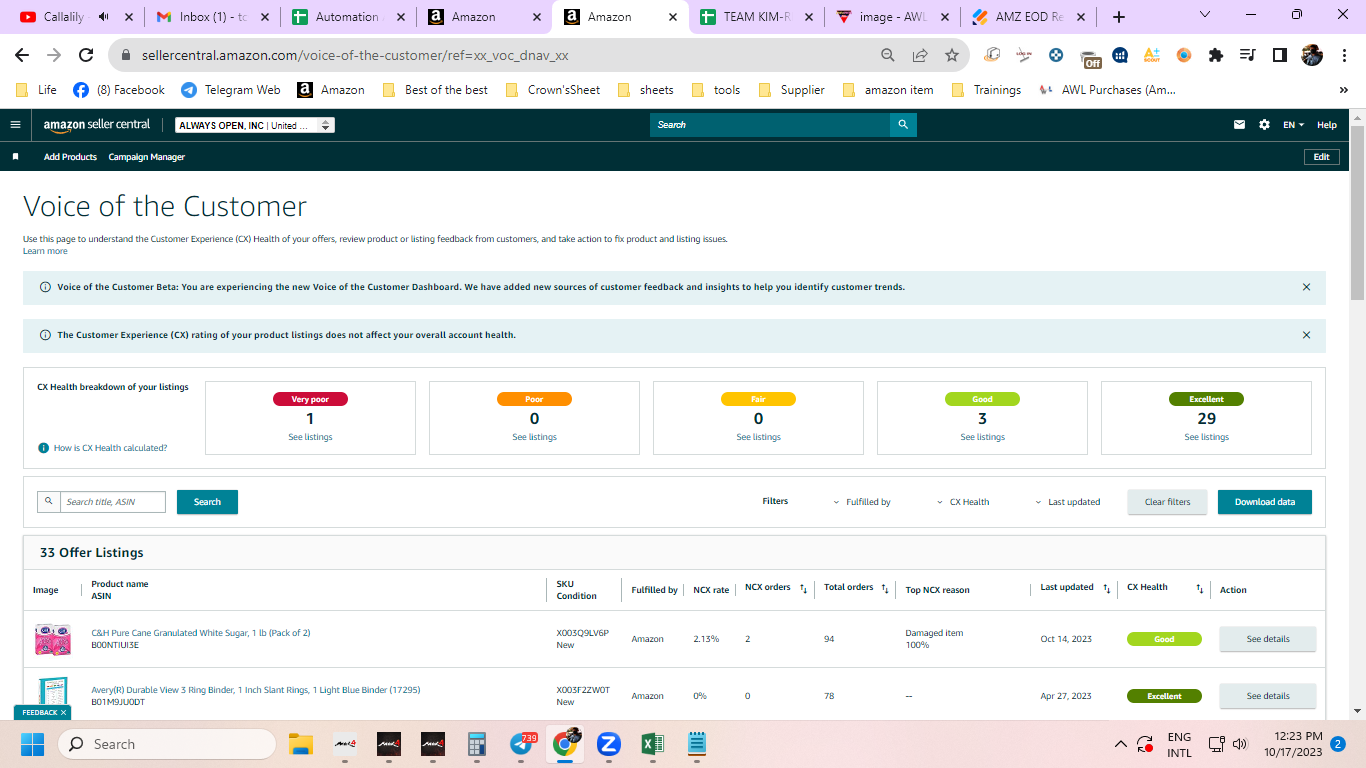The width and height of the screenshot is (1366, 768).
Task: Open the media control playlist icon
Action: 1247,55
